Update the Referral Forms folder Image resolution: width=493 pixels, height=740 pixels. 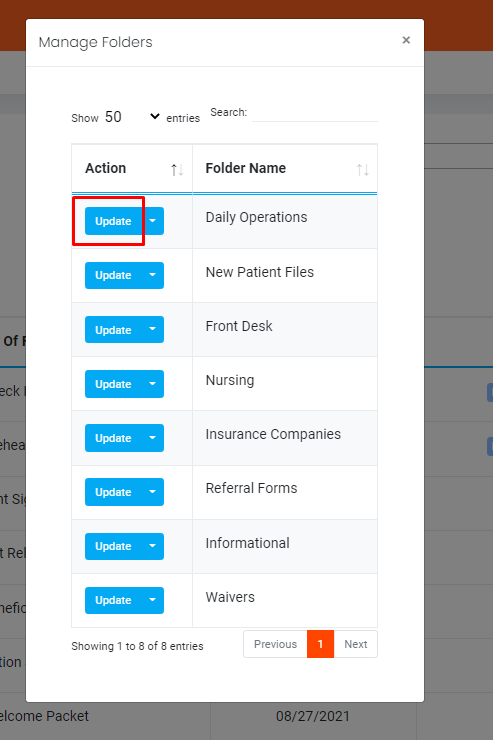point(113,492)
